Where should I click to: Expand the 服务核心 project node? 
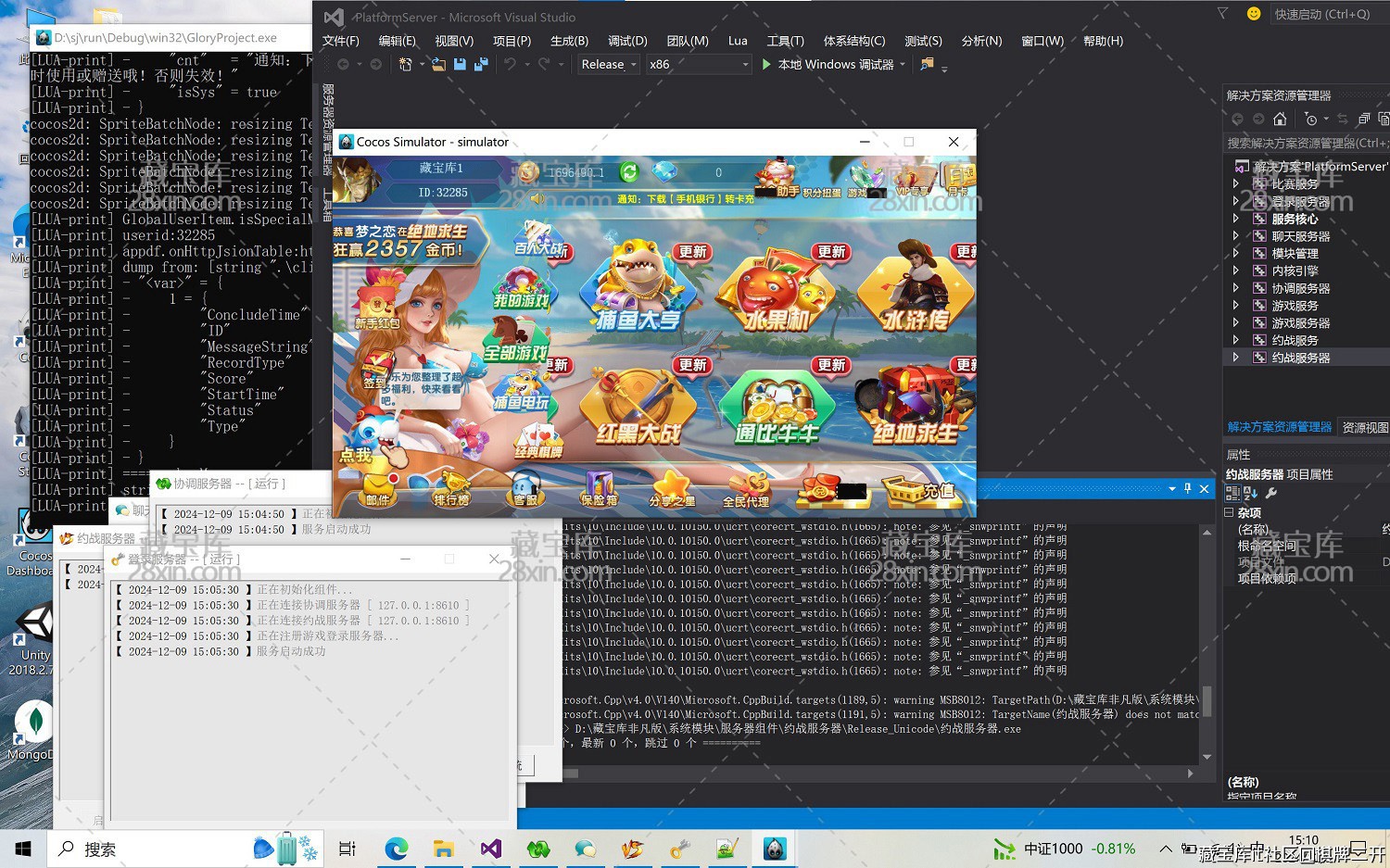(x=1235, y=219)
